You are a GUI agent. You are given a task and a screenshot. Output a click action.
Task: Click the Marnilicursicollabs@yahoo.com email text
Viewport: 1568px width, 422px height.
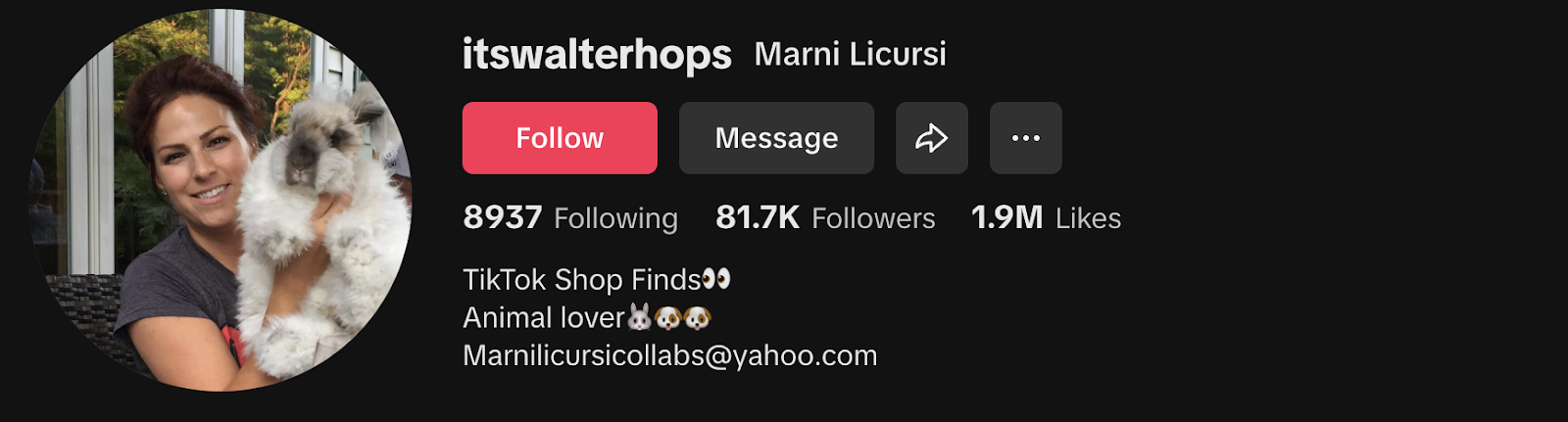tap(670, 355)
